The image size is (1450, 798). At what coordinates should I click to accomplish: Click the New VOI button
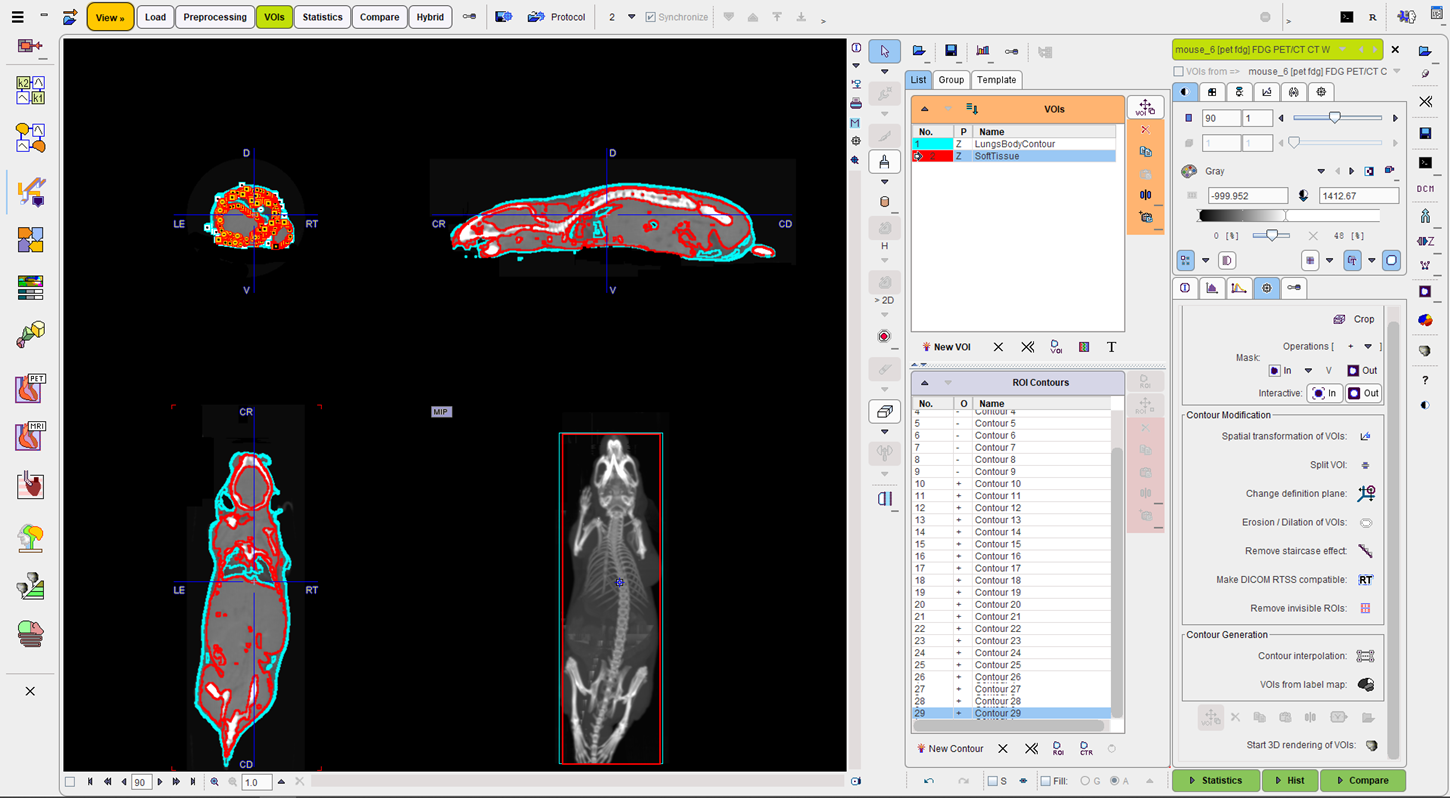click(x=946, y=347)
